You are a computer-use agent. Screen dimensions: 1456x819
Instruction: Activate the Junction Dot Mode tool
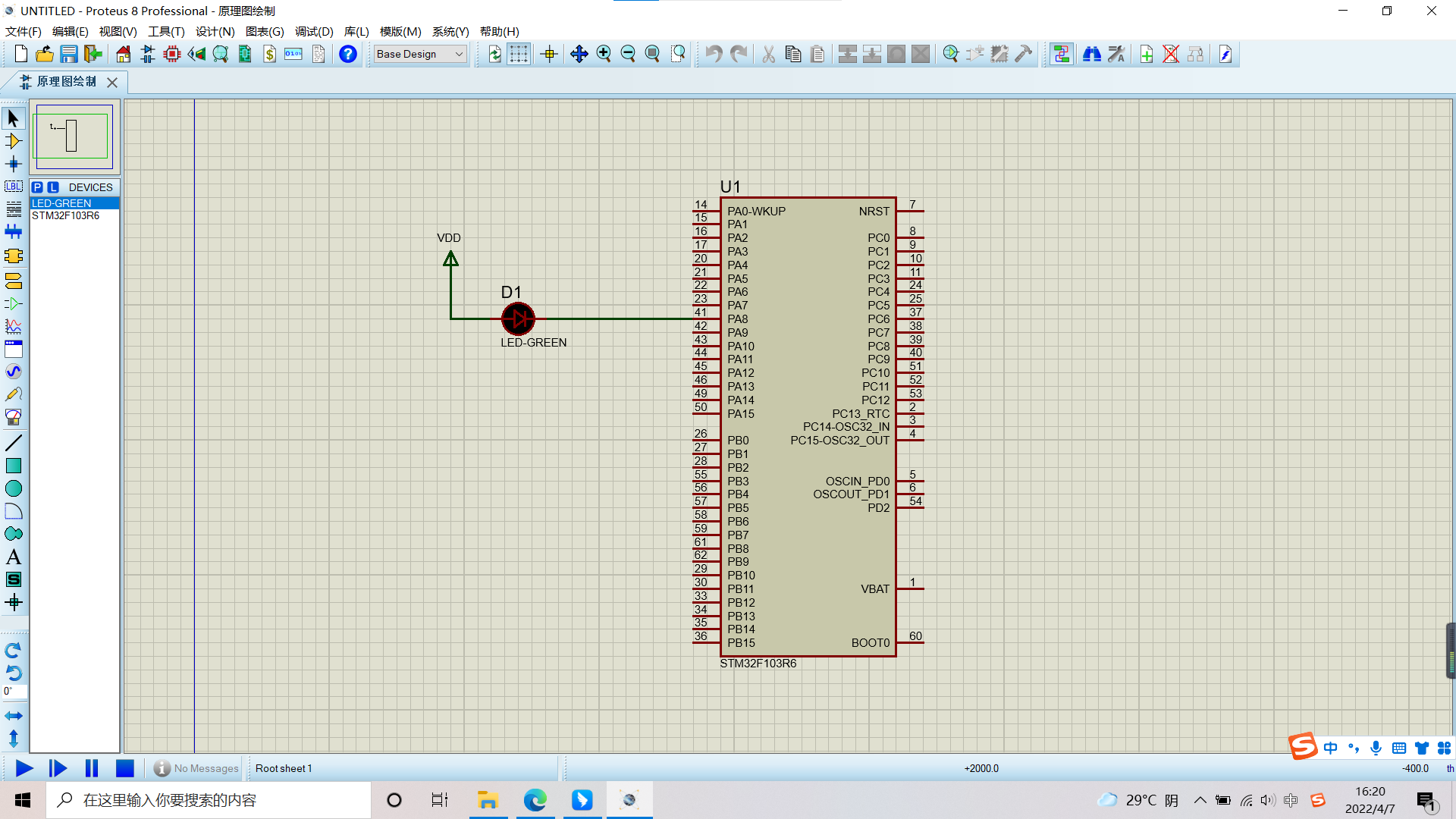(14, 164)
